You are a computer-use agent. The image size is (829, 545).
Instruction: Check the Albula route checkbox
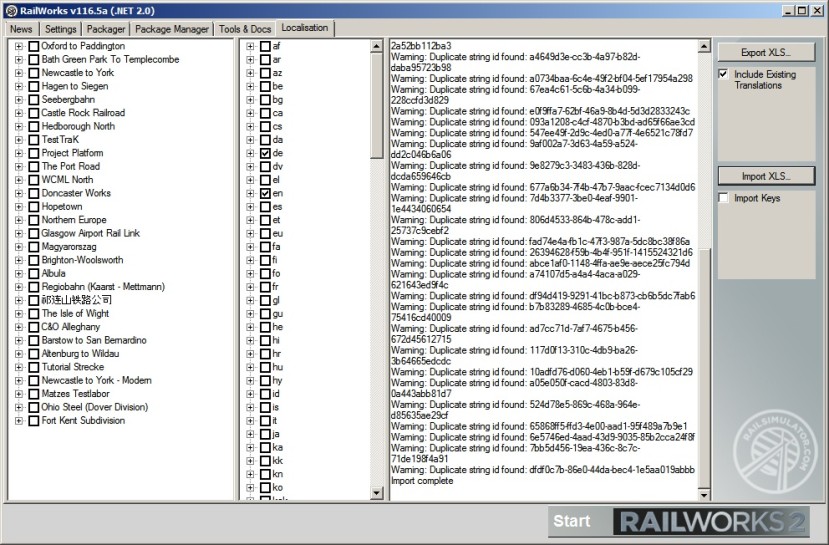(x=34, y=274)
